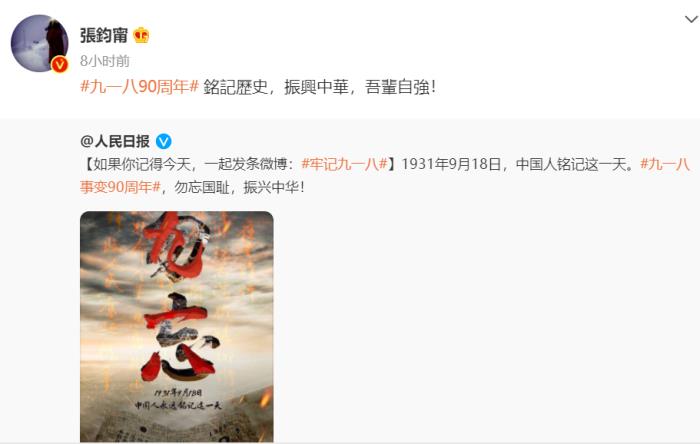Click the 張鈞甯 username
700x444 pixels.
point(104,35)
